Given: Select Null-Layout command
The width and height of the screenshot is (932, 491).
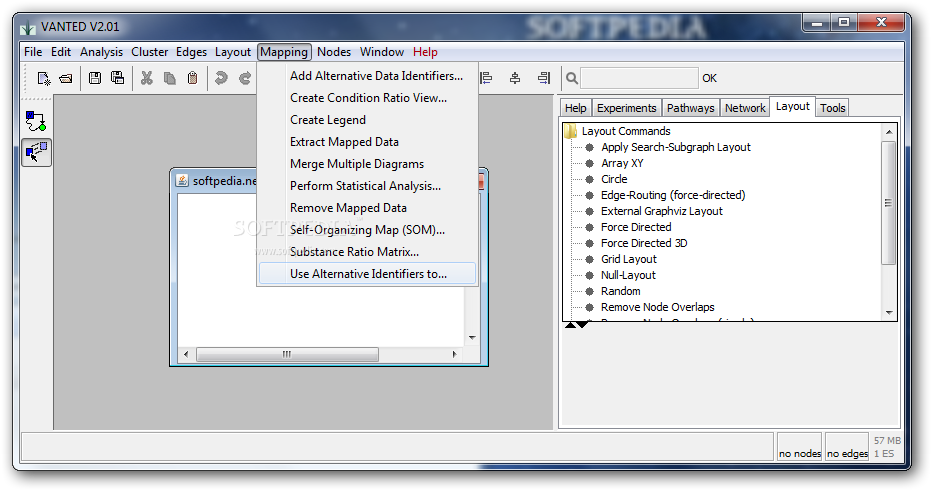Looking at the screenshot, I should pos(628,275).
